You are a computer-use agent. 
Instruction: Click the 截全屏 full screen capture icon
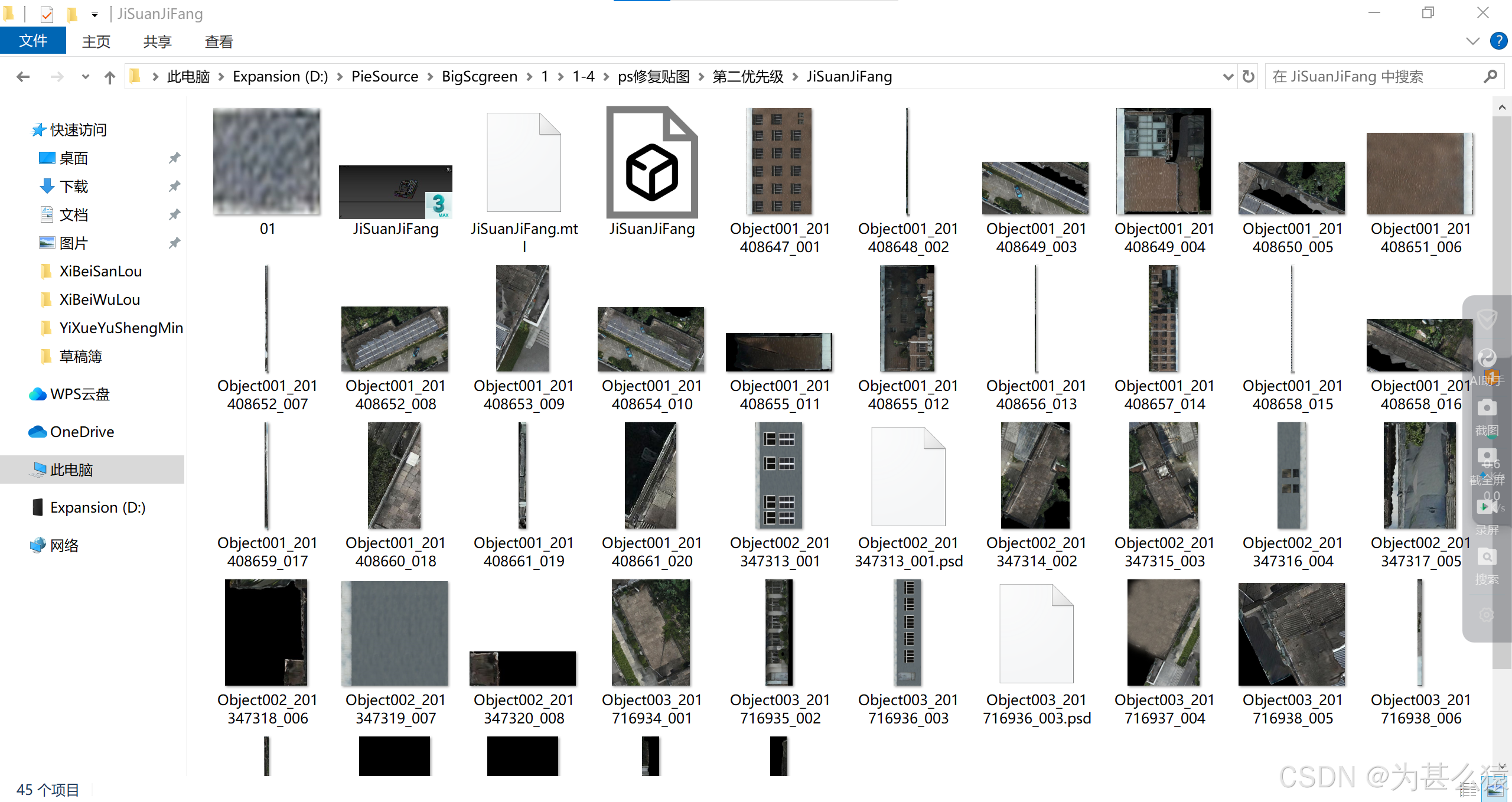coord(1486,457)
